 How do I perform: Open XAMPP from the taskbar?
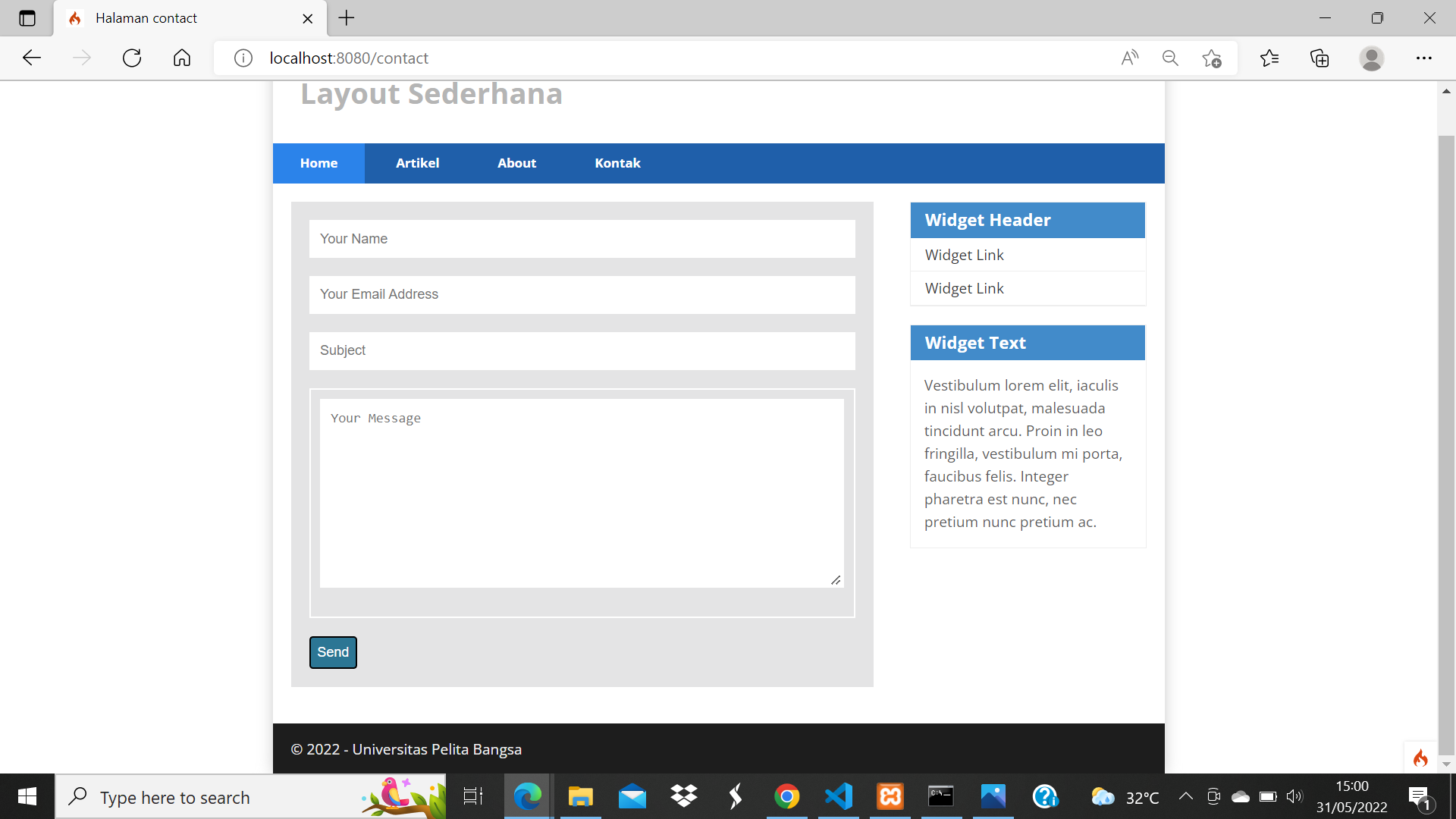[890, 796]
